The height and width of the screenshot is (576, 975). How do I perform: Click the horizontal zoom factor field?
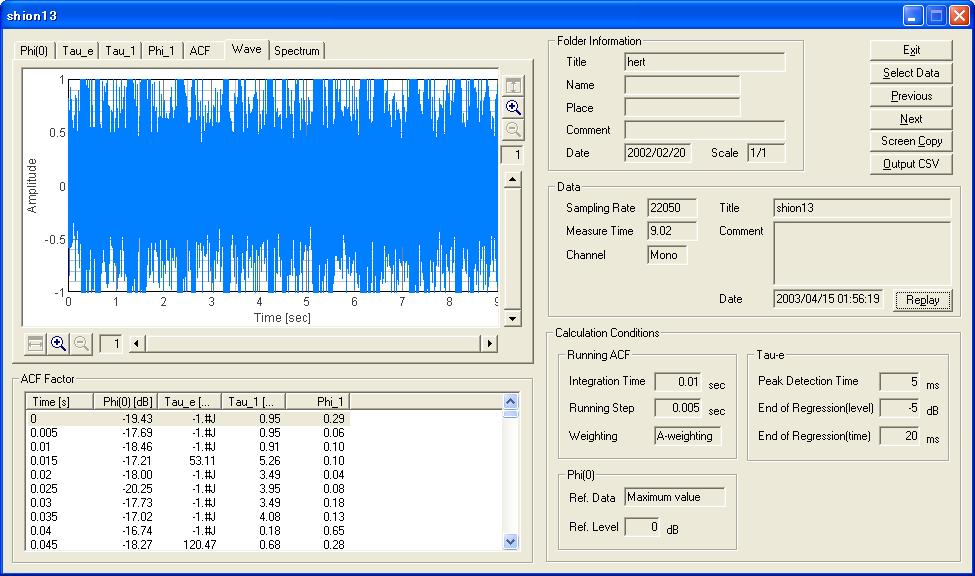pos(111,343)
